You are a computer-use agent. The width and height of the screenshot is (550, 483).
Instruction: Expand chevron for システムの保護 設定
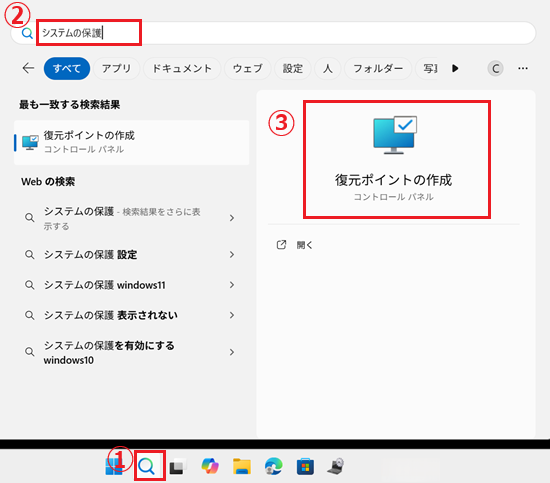coord(232,255)
